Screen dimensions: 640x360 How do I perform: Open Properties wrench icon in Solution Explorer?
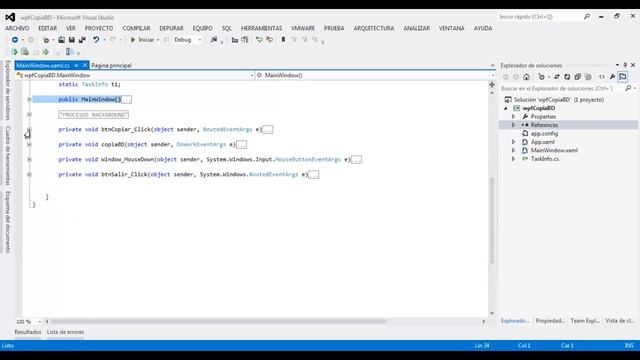[x=612, y=77]
